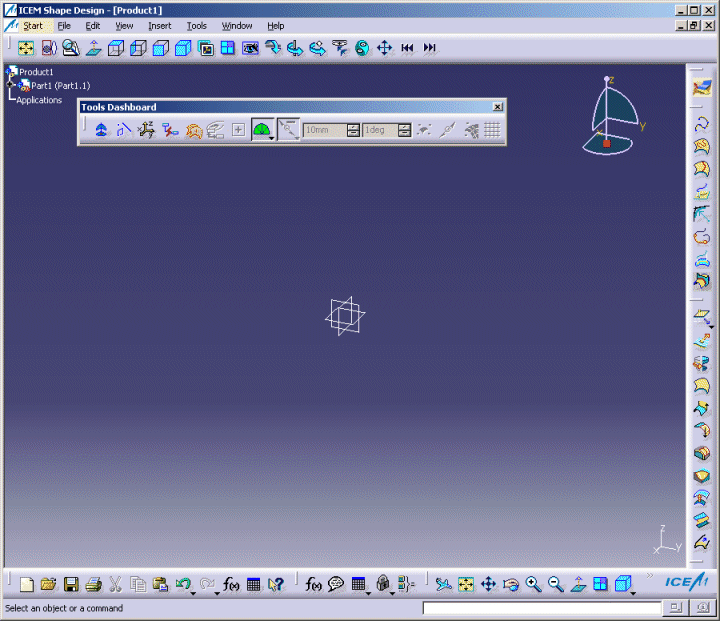Click the 1deg field spinner arrows
Image resolution: width=720 pixels, height=621 pixels.
404,130
